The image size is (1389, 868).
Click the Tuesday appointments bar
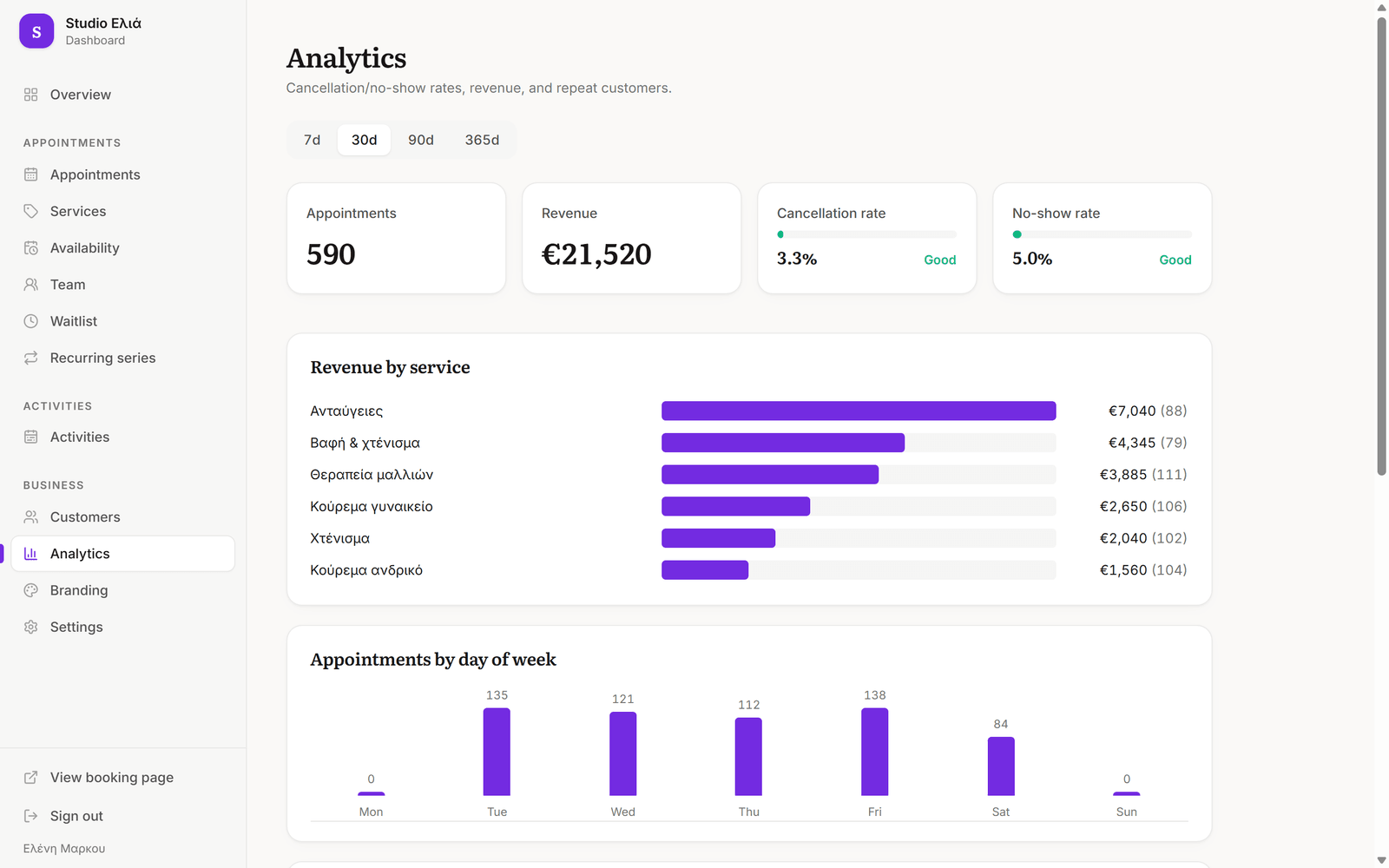tap(497, 752)
